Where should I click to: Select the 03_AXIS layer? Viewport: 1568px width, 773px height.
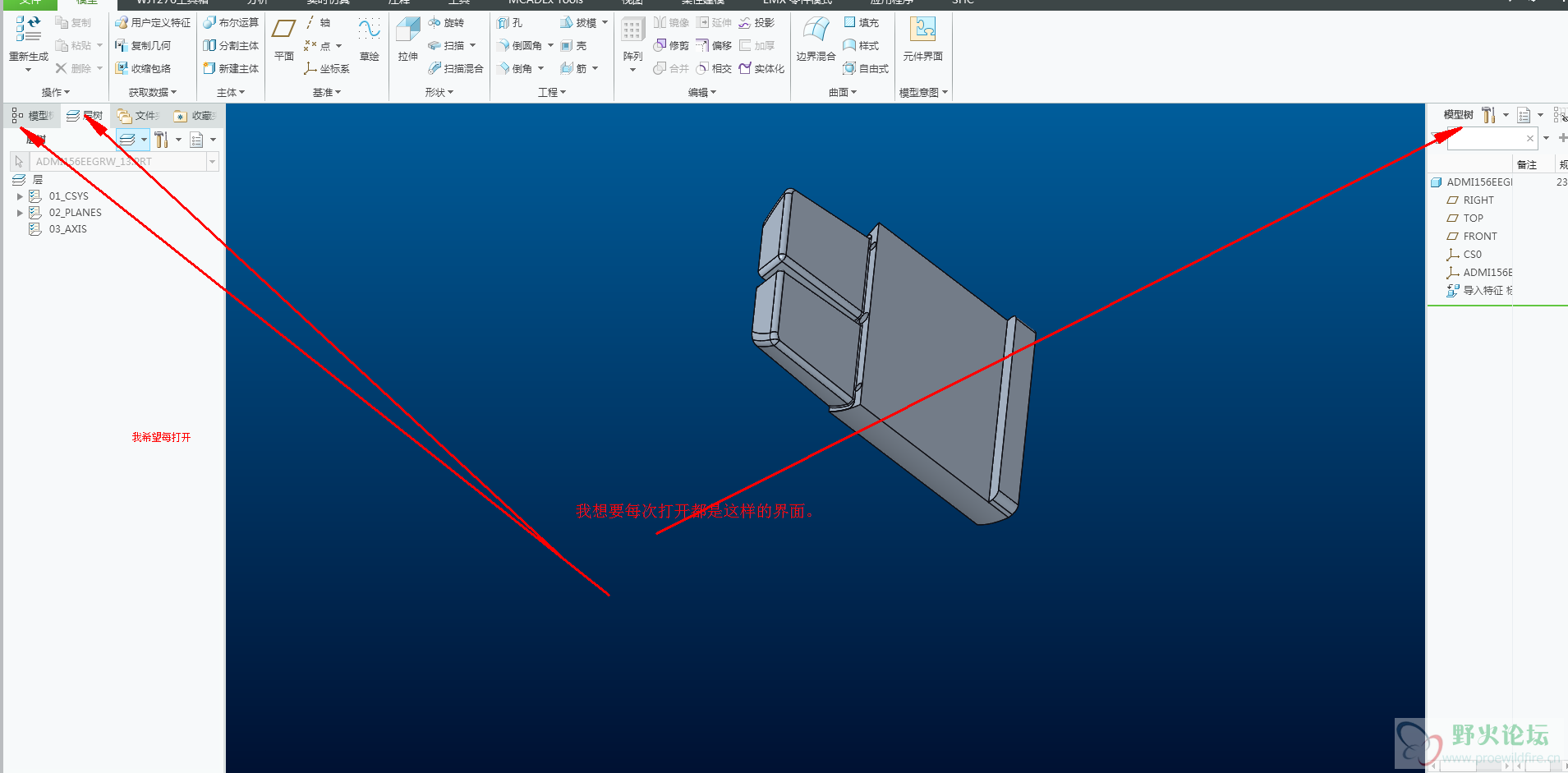[67, 229]
